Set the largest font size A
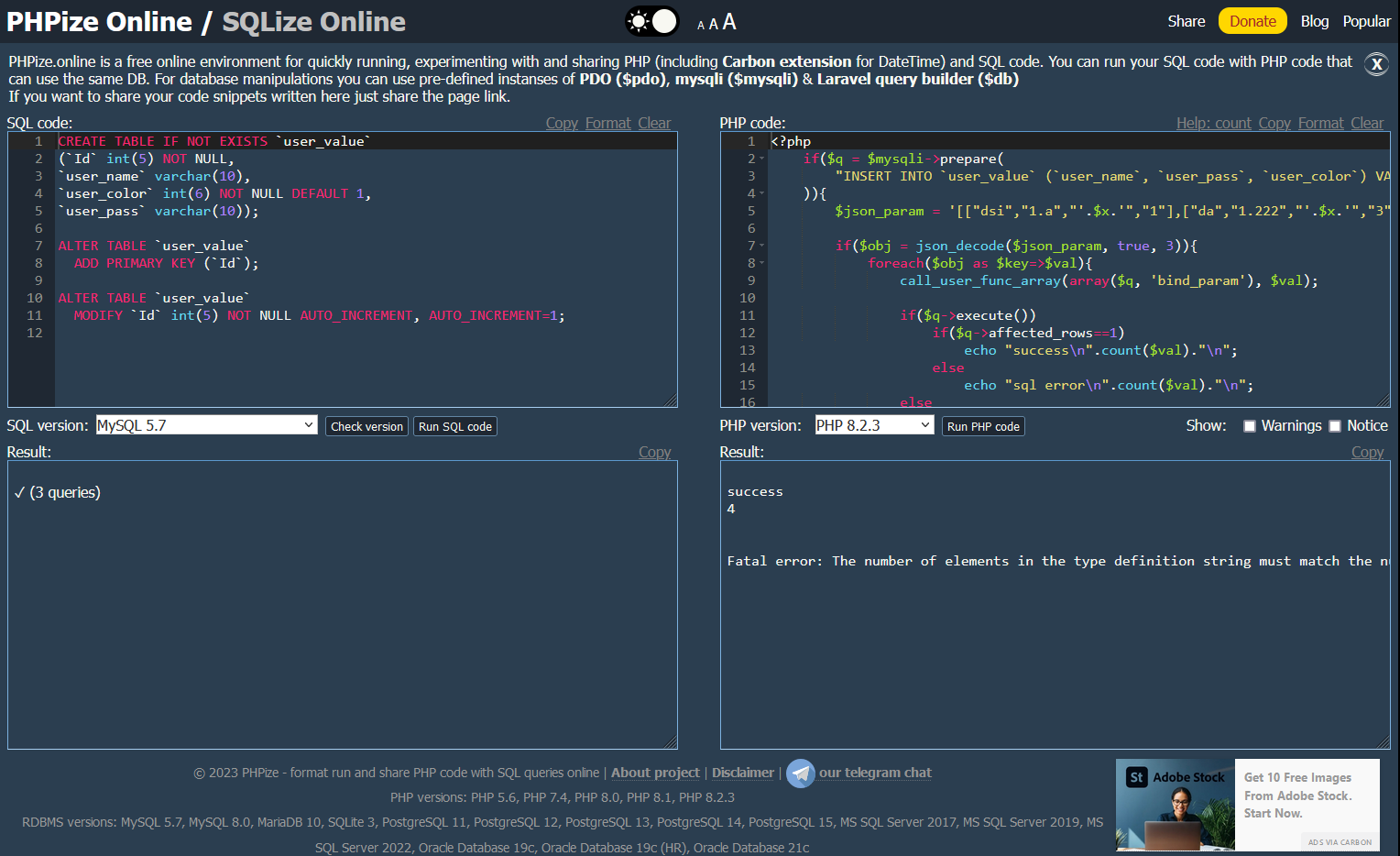This screenshot has height=856, width=1400. click(x=729, y=22)
